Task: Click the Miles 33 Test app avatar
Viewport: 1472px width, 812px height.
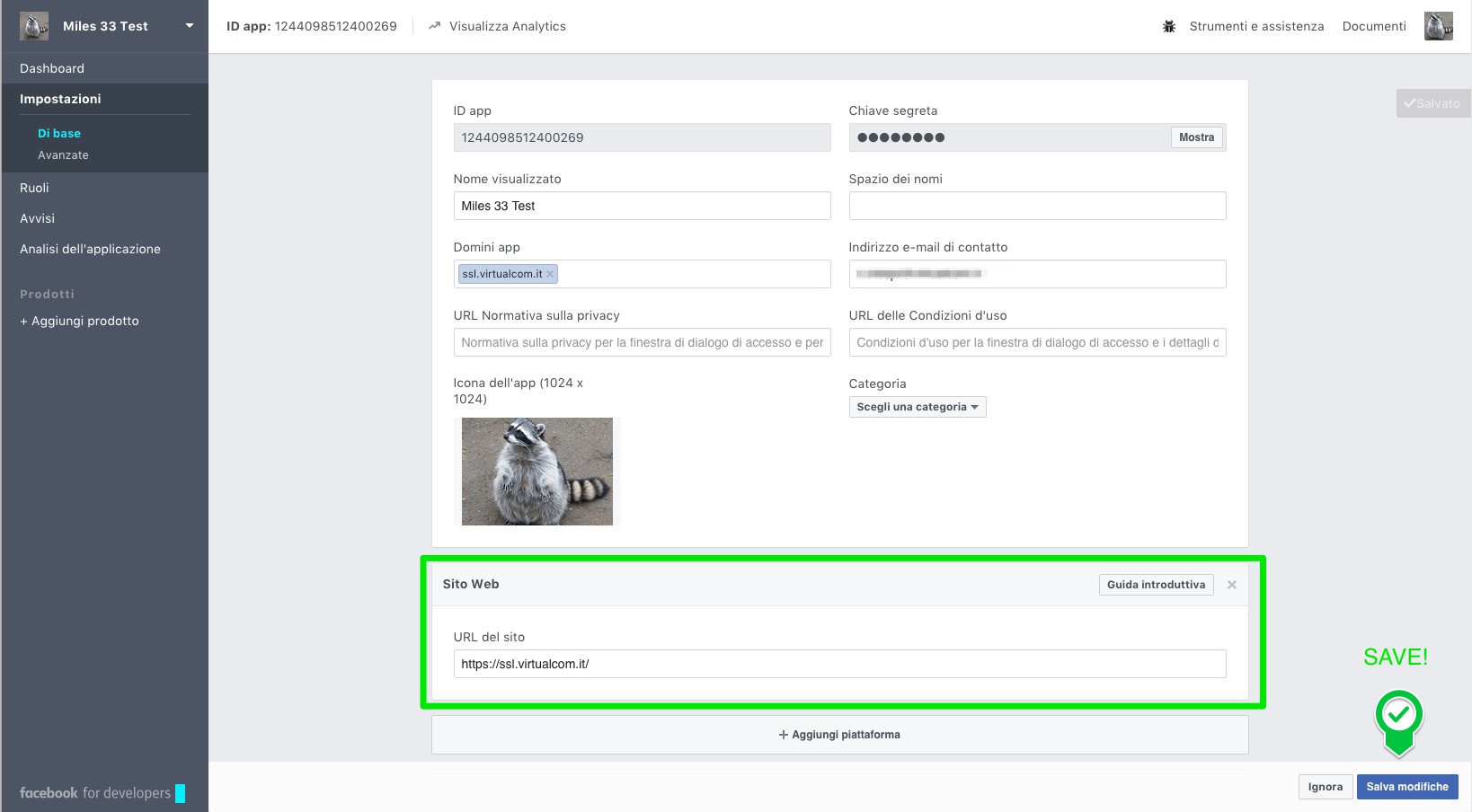Action: [x=34, y=26]
